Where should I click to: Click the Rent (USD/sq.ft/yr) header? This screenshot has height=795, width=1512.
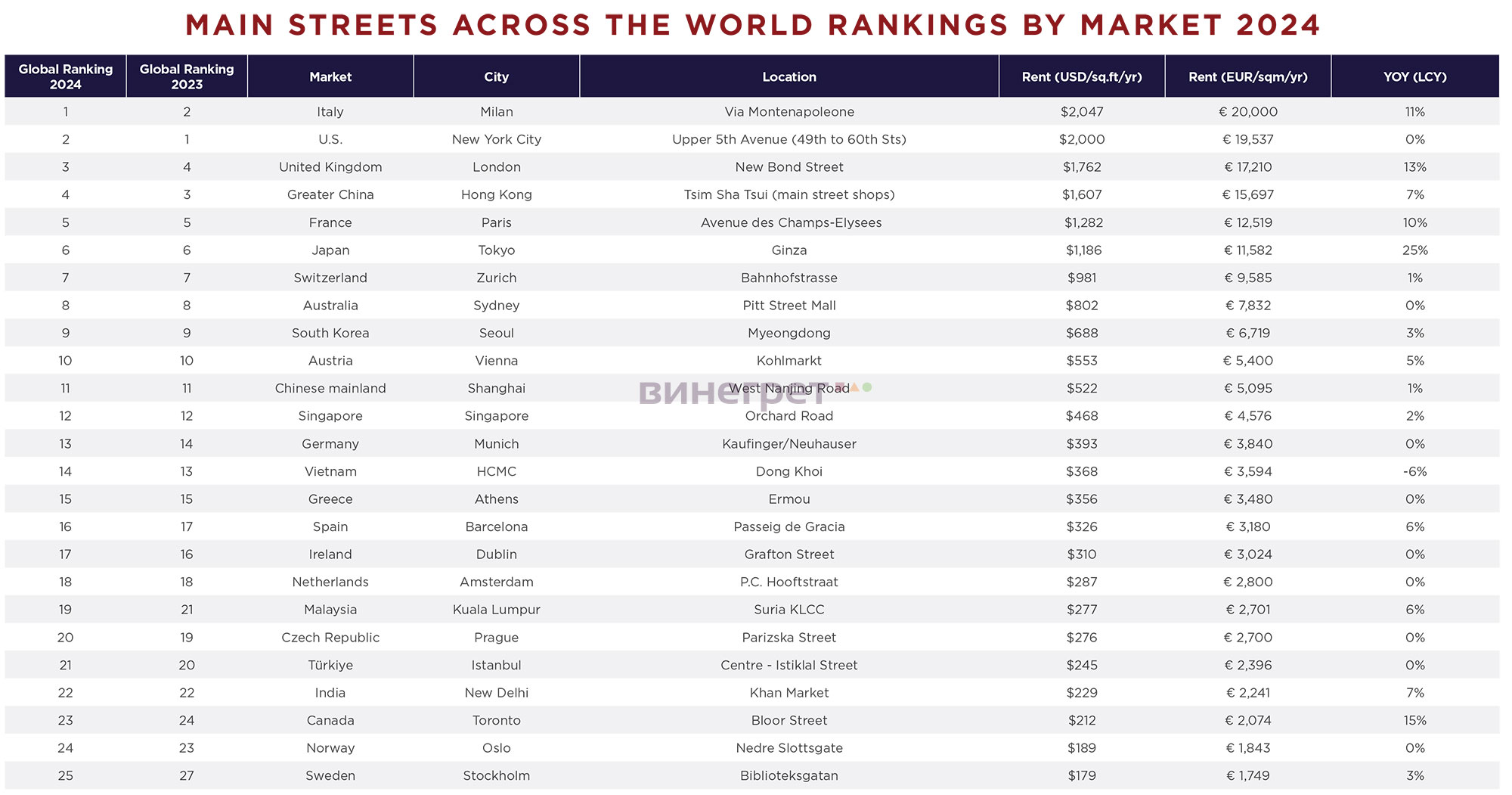pyautogui.click(x=1082, y=76)
